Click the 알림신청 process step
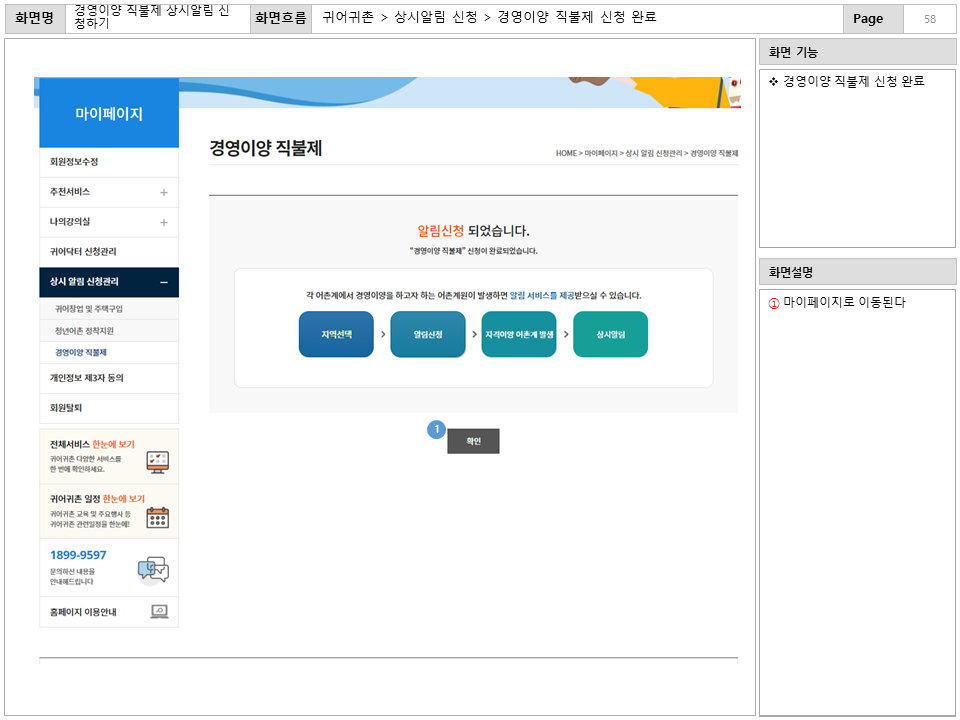The height and width of the screenshot is (720, 960). coord(427,336)
